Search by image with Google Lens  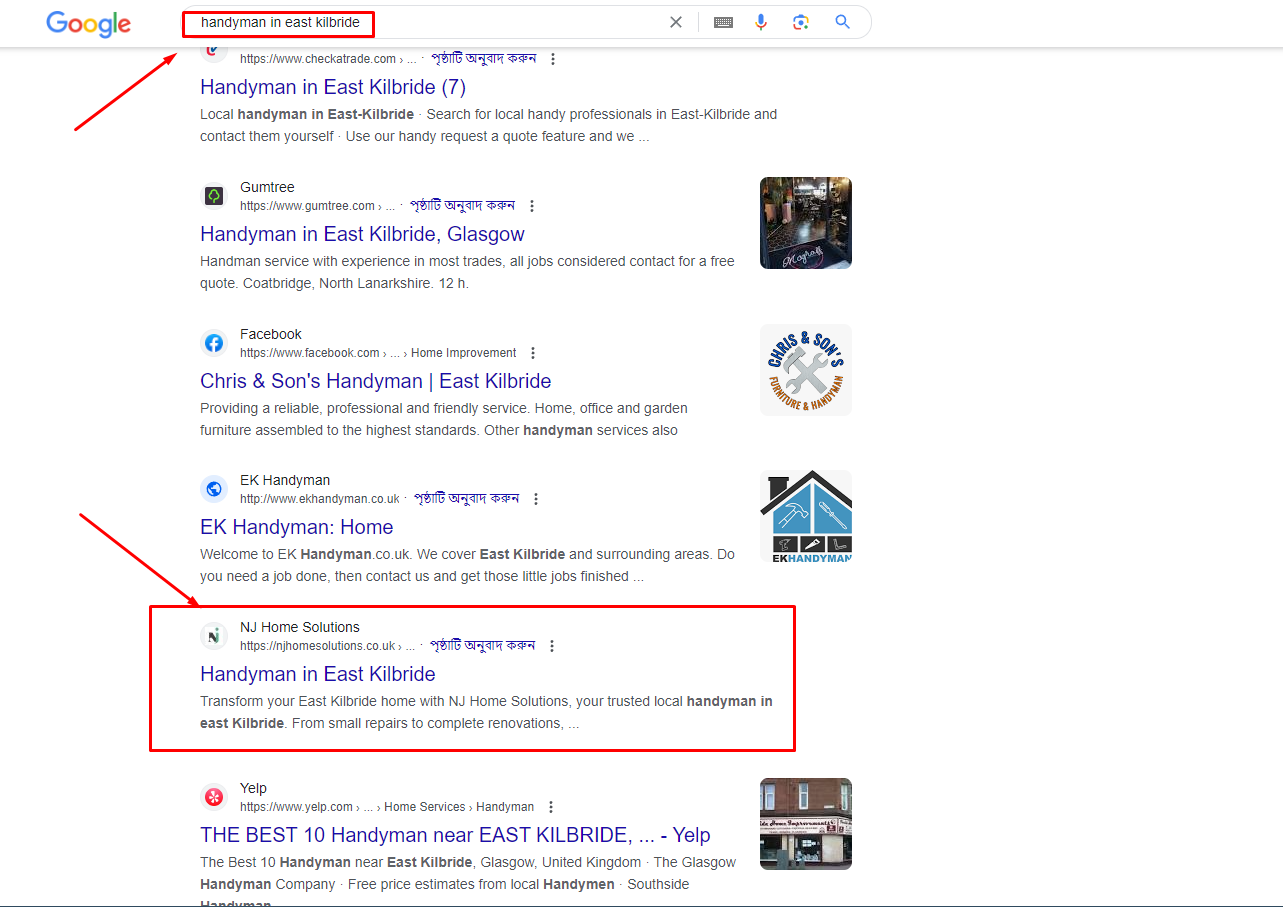(x=801, y=22)
